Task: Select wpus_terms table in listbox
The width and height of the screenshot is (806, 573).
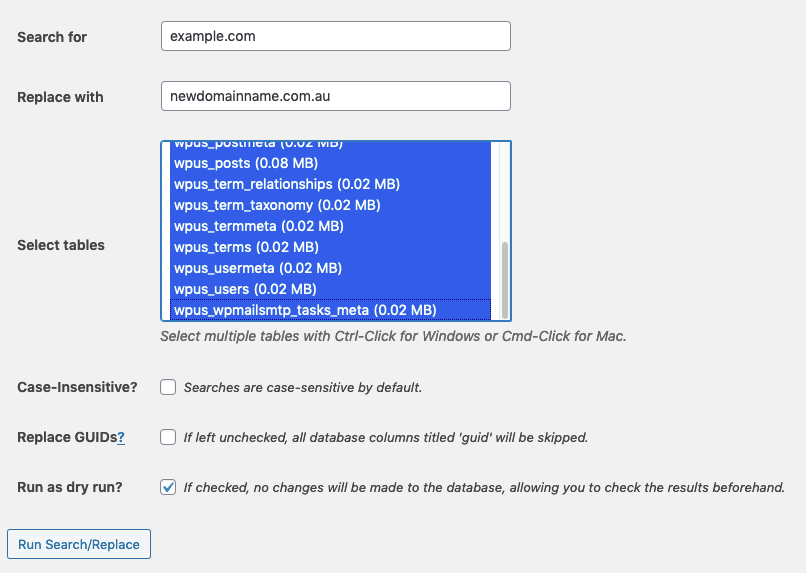Action: (246, 247)
